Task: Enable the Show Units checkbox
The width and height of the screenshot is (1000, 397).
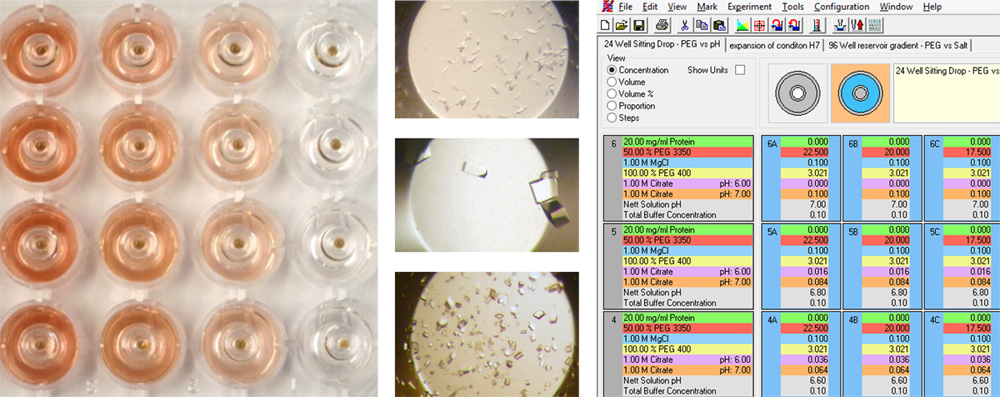Action: point(740,70)
